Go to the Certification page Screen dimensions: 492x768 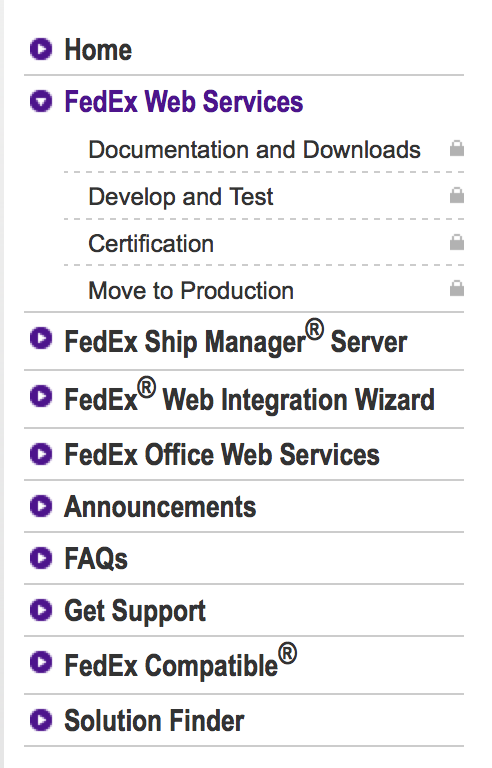click(x=151, y=243)
